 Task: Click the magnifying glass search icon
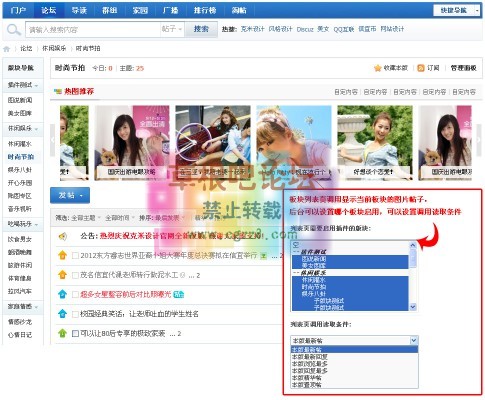[x=14, y=30]
